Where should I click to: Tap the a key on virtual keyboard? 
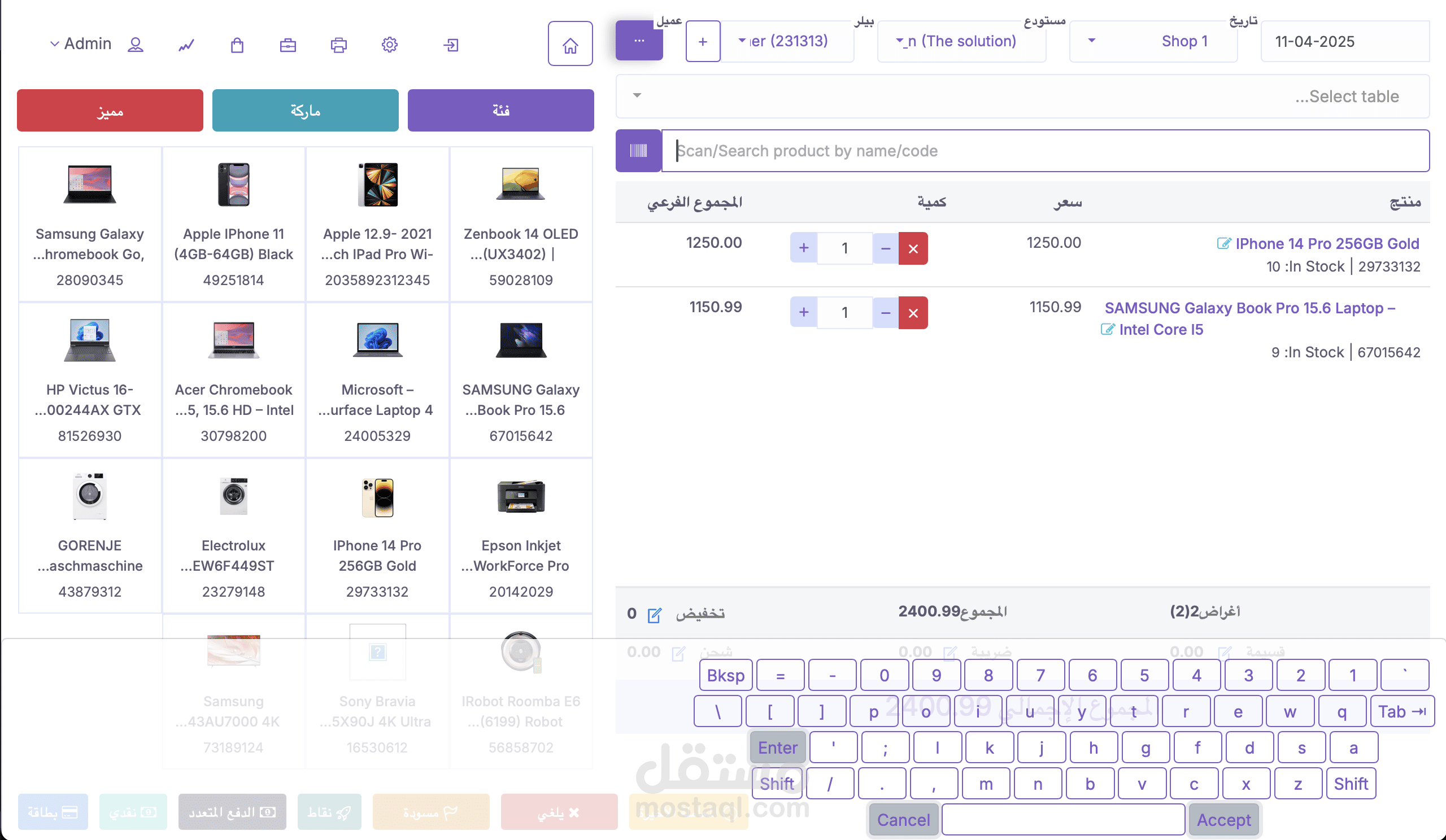(x=1353, y=747)
